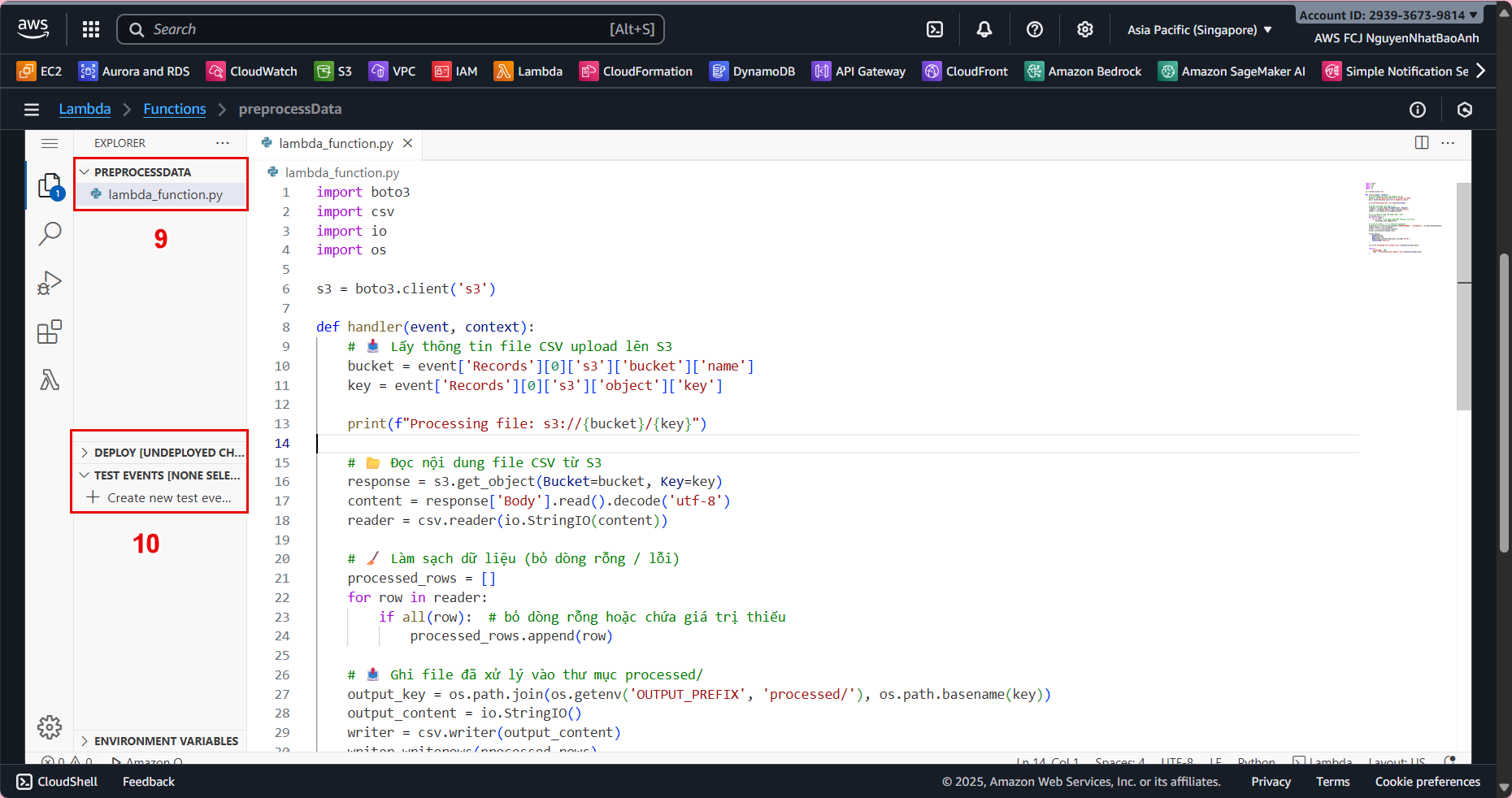Open the API Gateway shortcut
This screenshot has height=798, width=1512.
(859, 72)
